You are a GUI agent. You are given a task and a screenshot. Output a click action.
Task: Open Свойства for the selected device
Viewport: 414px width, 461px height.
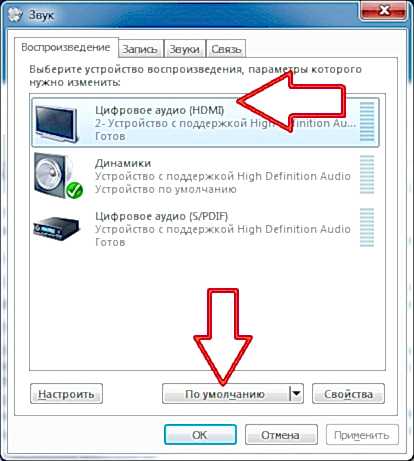[348, 394]
